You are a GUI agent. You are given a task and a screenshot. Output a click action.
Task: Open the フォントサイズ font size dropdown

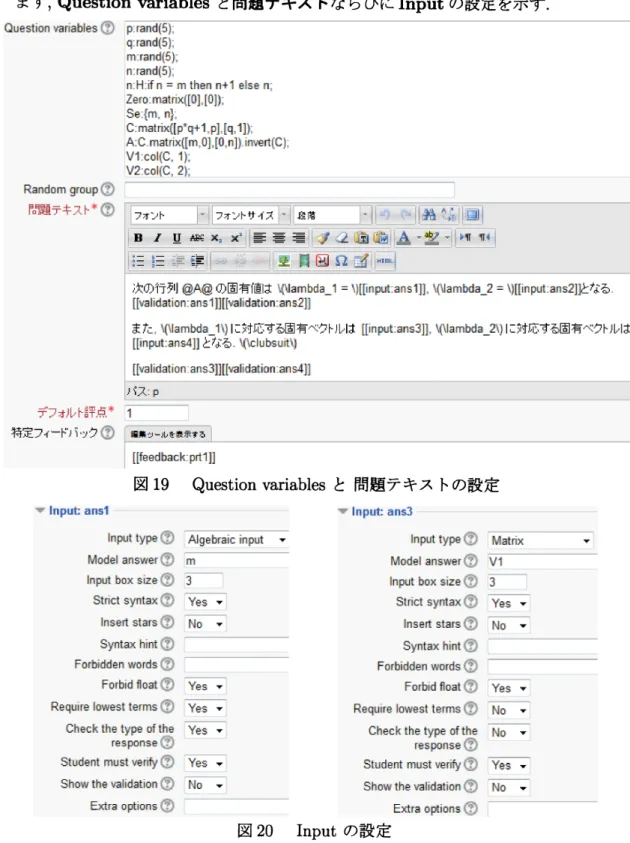[x=250, y=215]
